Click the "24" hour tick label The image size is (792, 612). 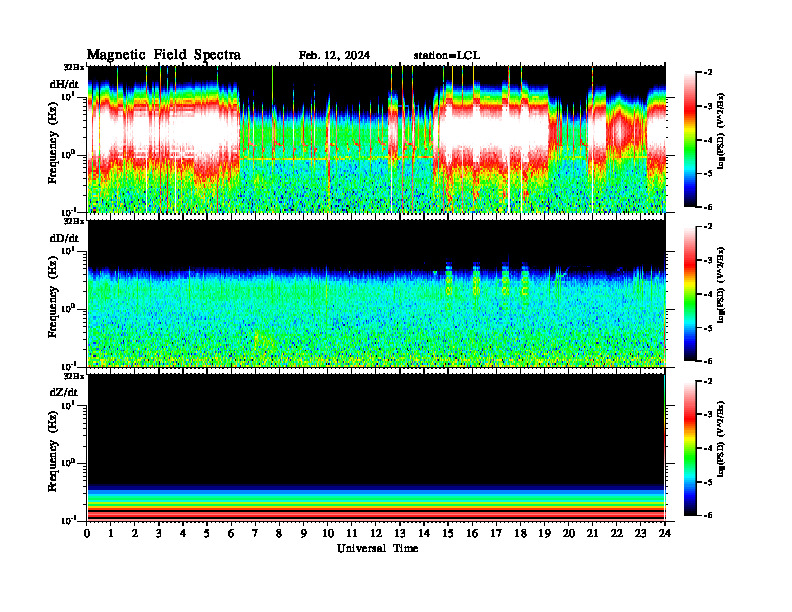pos(665,533)
